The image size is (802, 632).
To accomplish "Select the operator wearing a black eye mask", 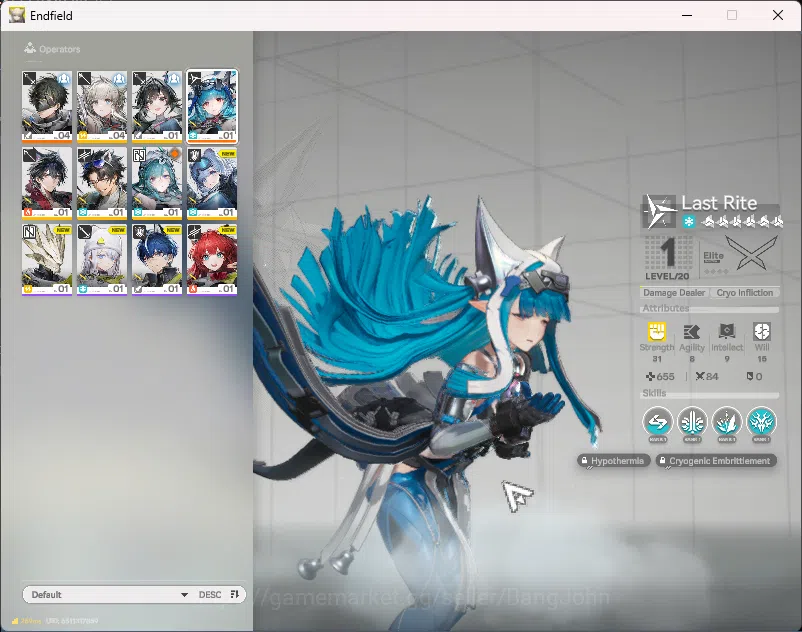I will 47,106.
